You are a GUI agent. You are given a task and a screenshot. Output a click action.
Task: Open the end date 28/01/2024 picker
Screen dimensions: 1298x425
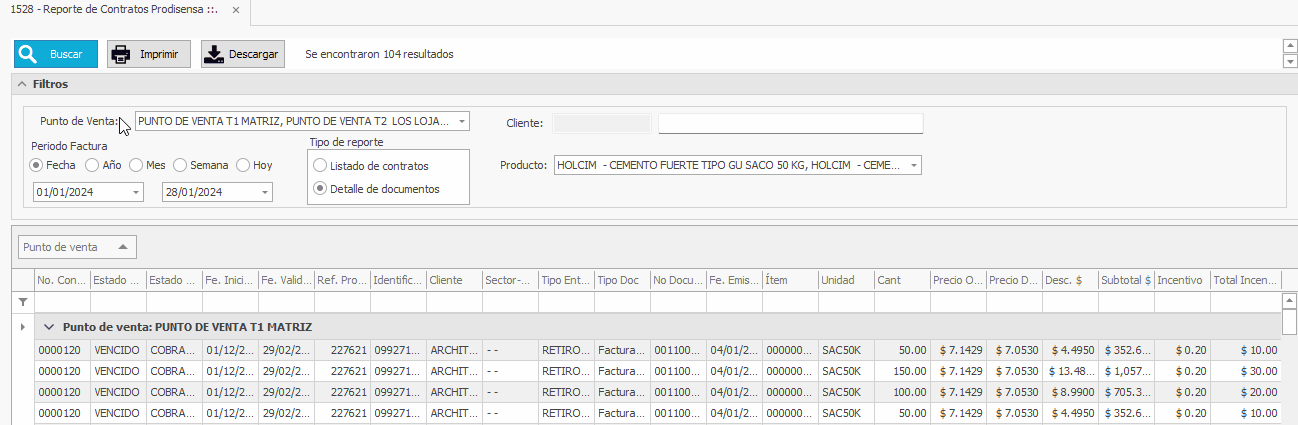265,192
